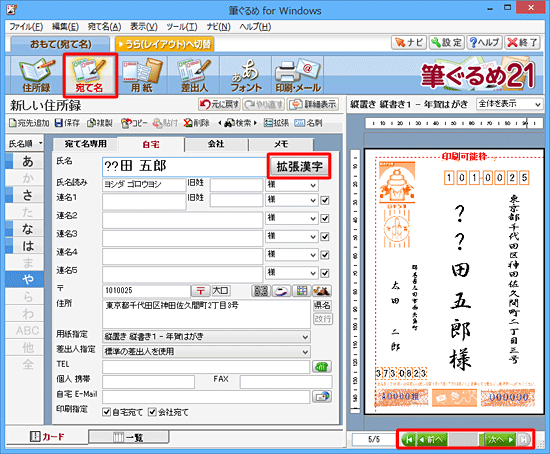Click 保存 save icon
The image size is (550, 454).
click(x=67, y=123)
